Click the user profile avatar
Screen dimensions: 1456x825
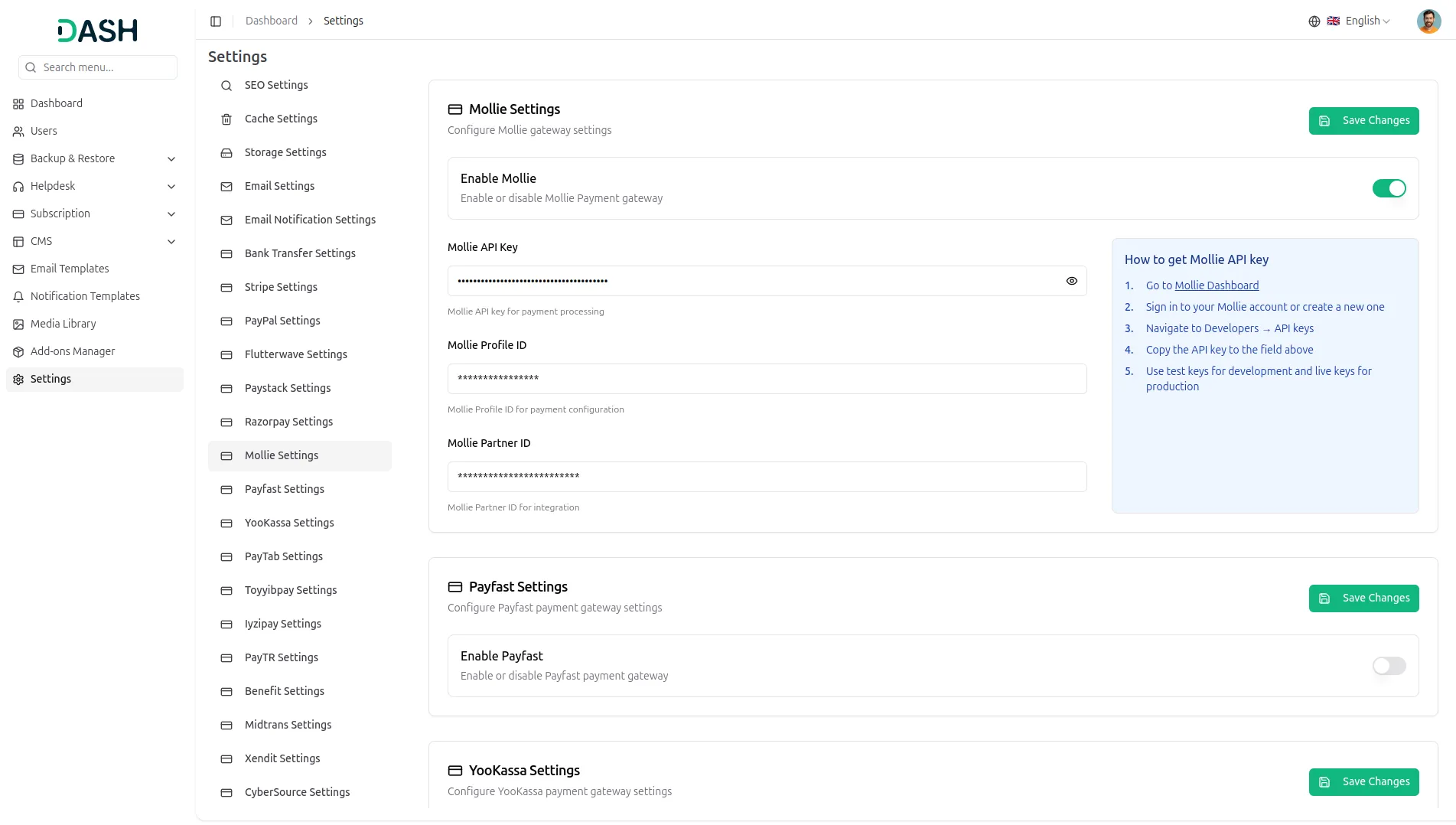point(1428,21)
